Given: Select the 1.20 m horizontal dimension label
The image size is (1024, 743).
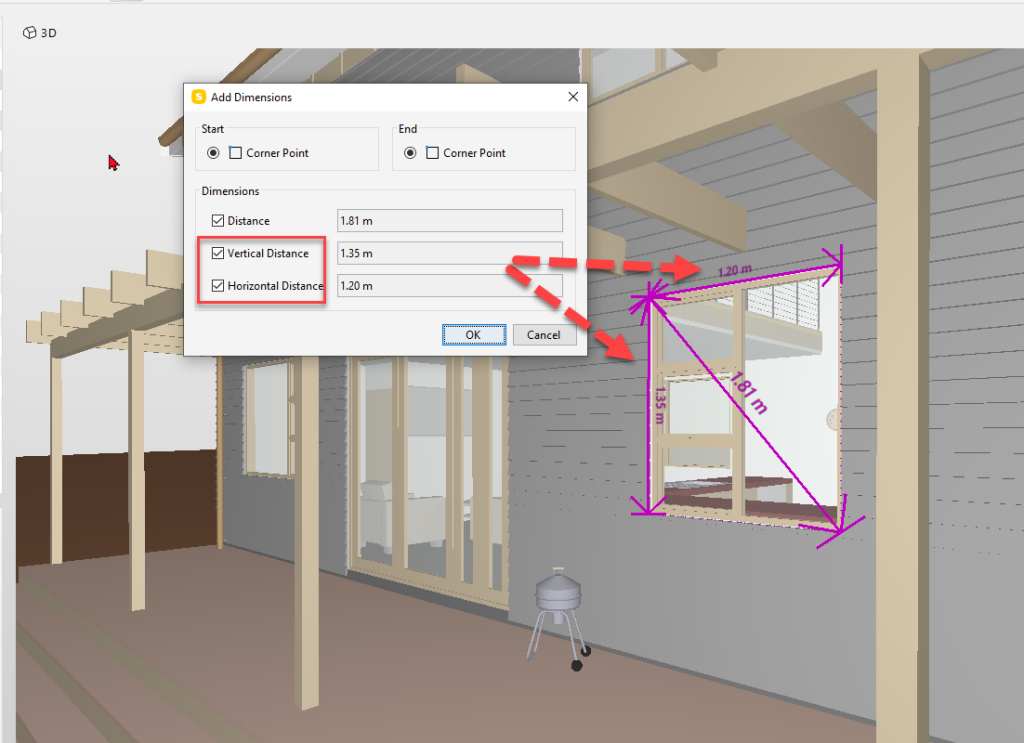Looking at the screenshot, I should (735, 270).
